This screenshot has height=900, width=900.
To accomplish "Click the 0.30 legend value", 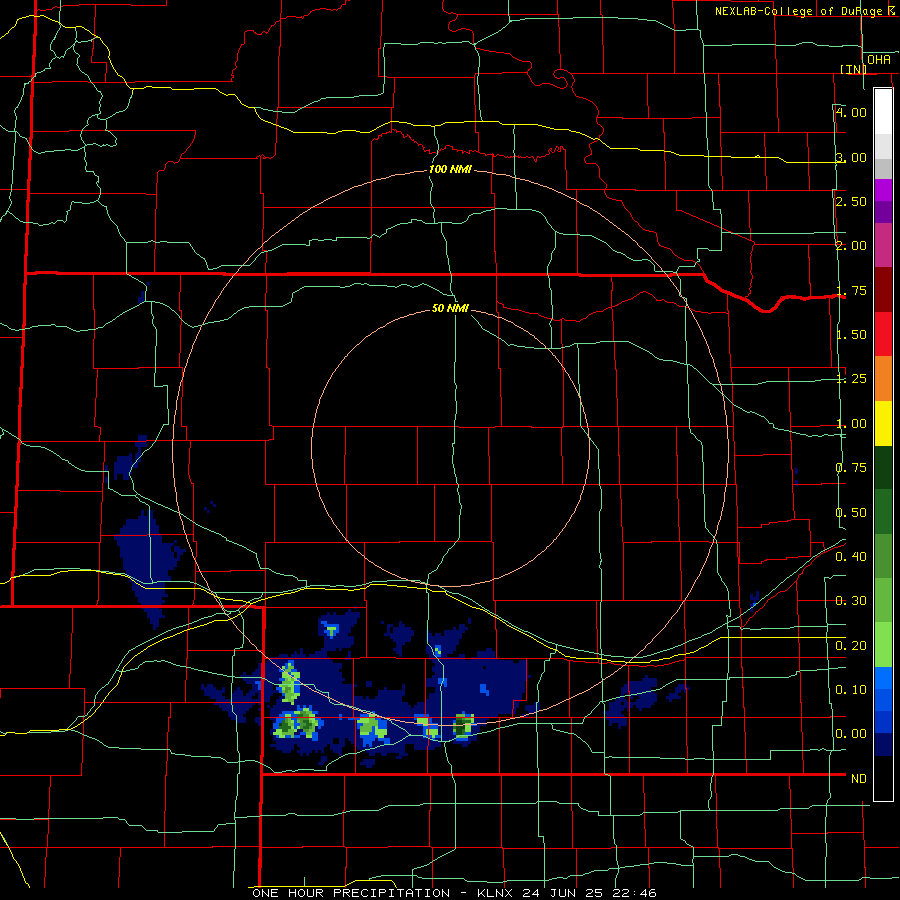I will (851, 601).
